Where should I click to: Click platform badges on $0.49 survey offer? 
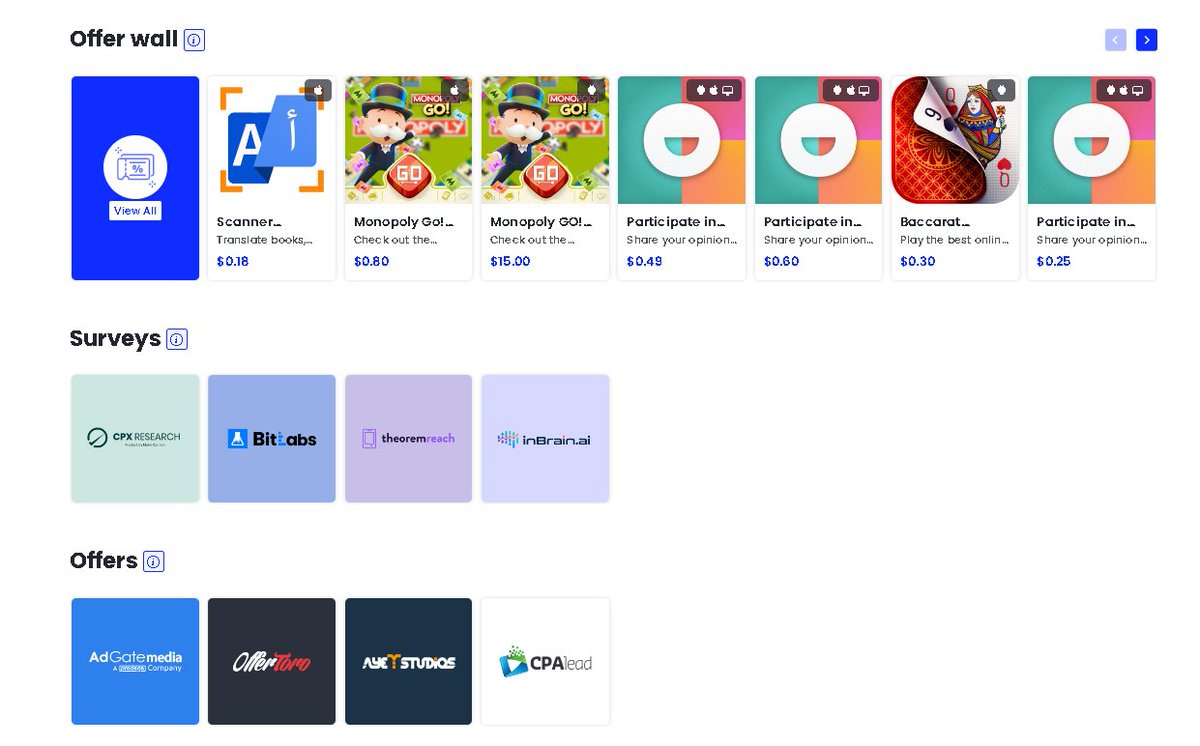click(x=714, y=90)
